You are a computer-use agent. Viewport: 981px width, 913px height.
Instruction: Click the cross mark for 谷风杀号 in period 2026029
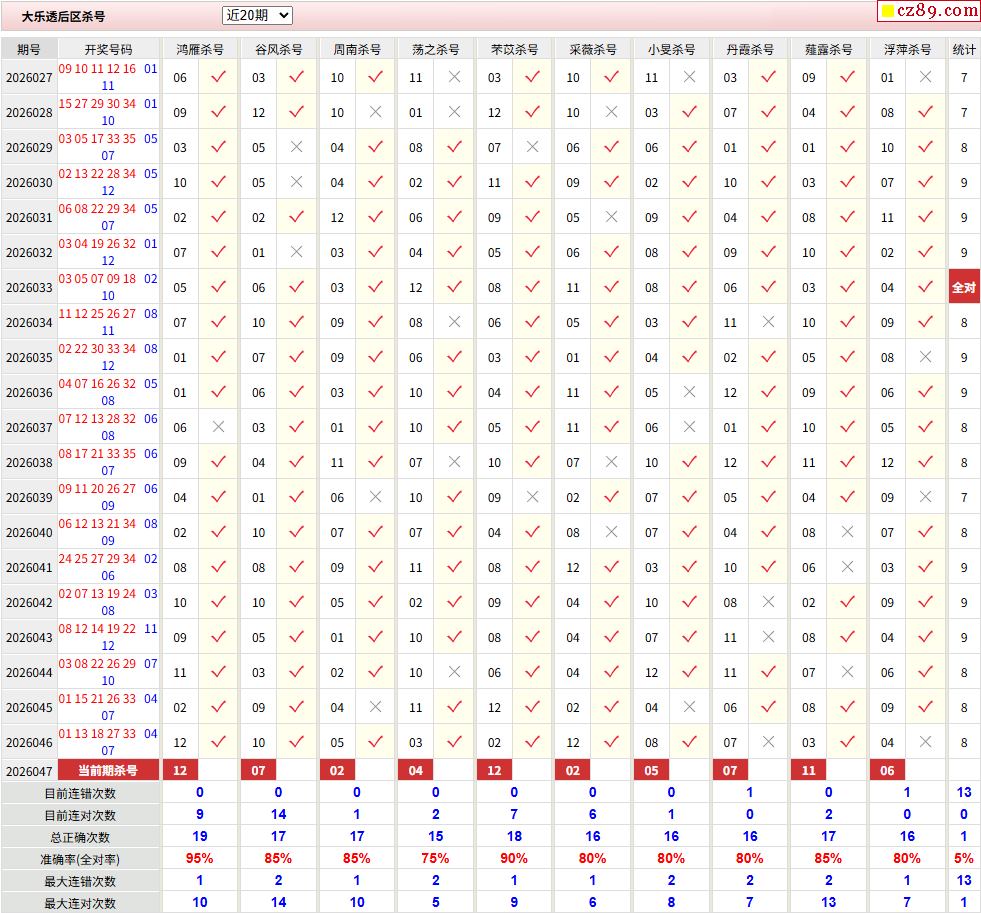point(296,147)
